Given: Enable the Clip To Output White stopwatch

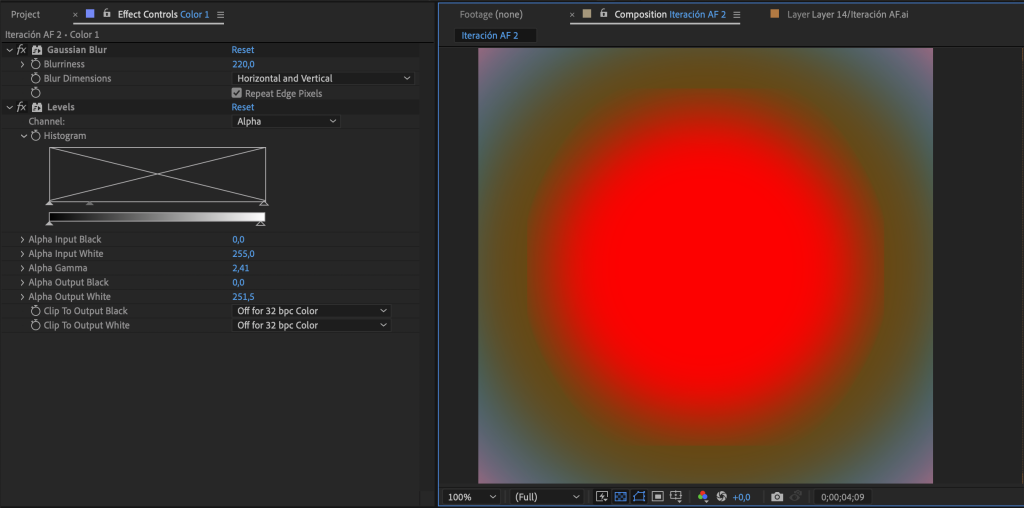Looking at the screenshot, I should coord(36,325).
